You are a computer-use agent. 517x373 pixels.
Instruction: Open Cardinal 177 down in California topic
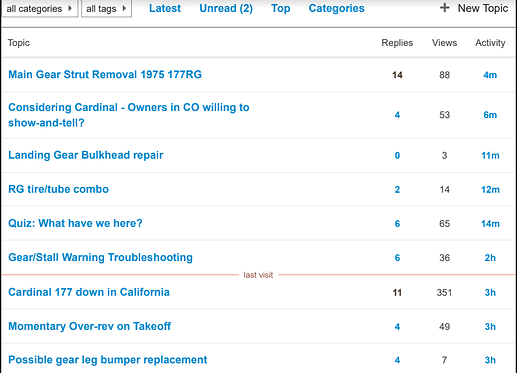tap(89, 292)
